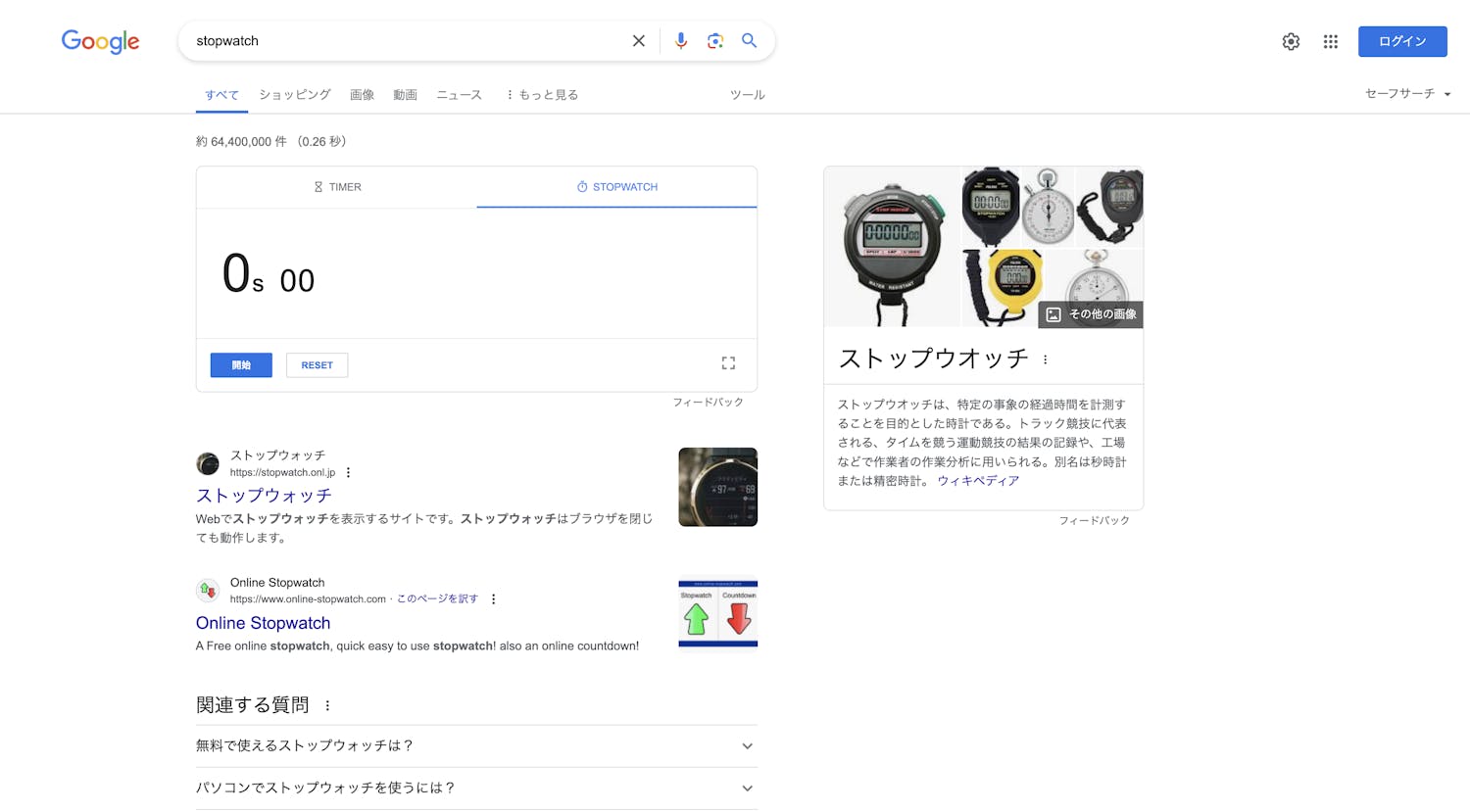The image size is (1470, 812).
Task: Click その他の画像 button
Action: [x=1091, y=314]
